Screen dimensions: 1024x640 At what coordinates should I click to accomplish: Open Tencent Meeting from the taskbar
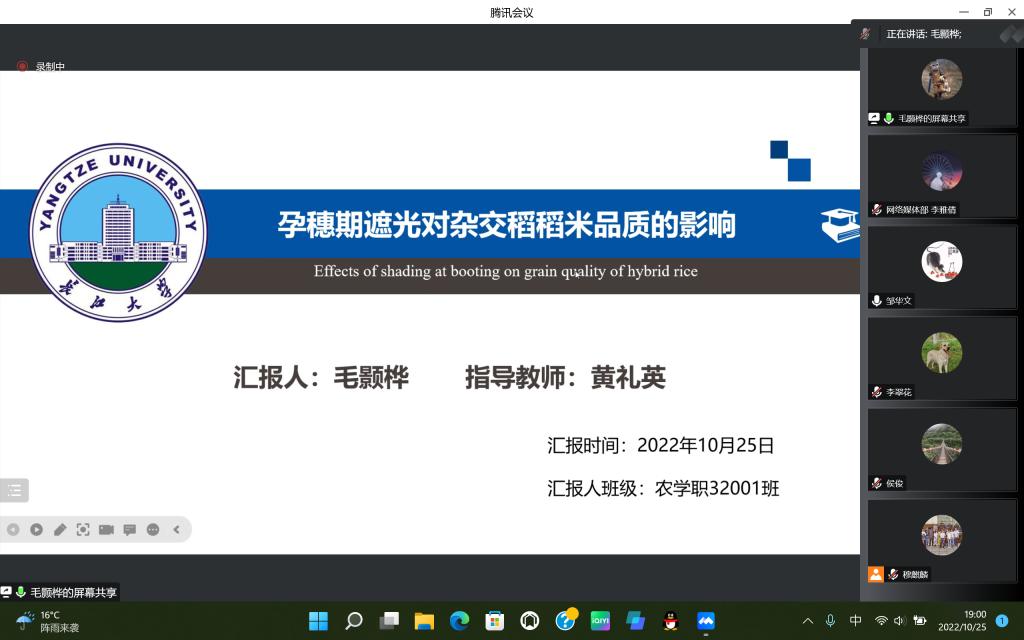[706, 621]
